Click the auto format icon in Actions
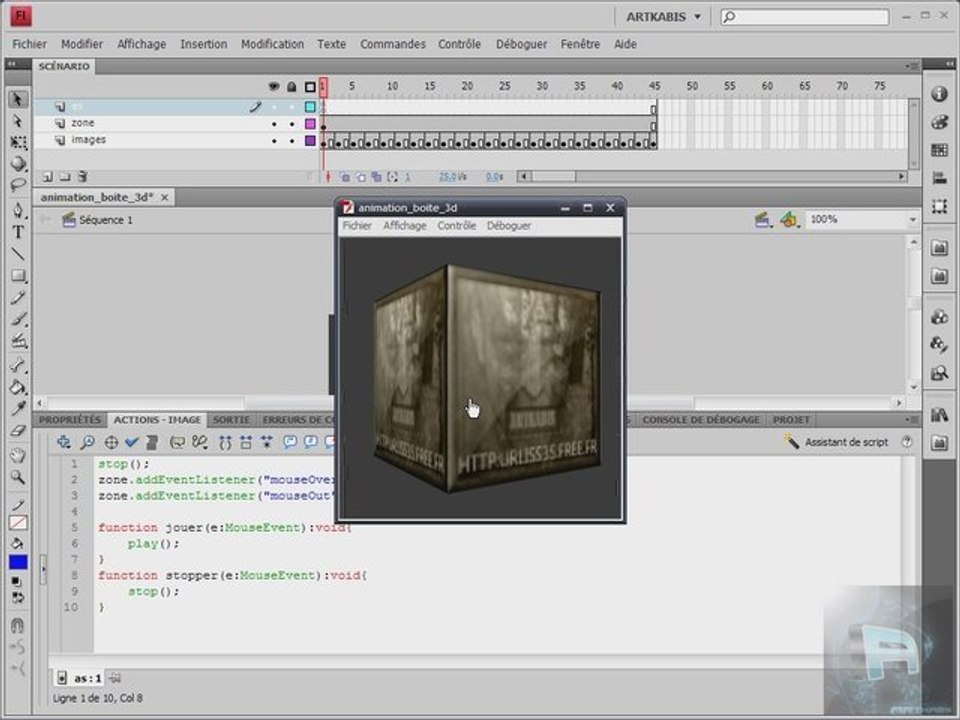 click(152, 441)
